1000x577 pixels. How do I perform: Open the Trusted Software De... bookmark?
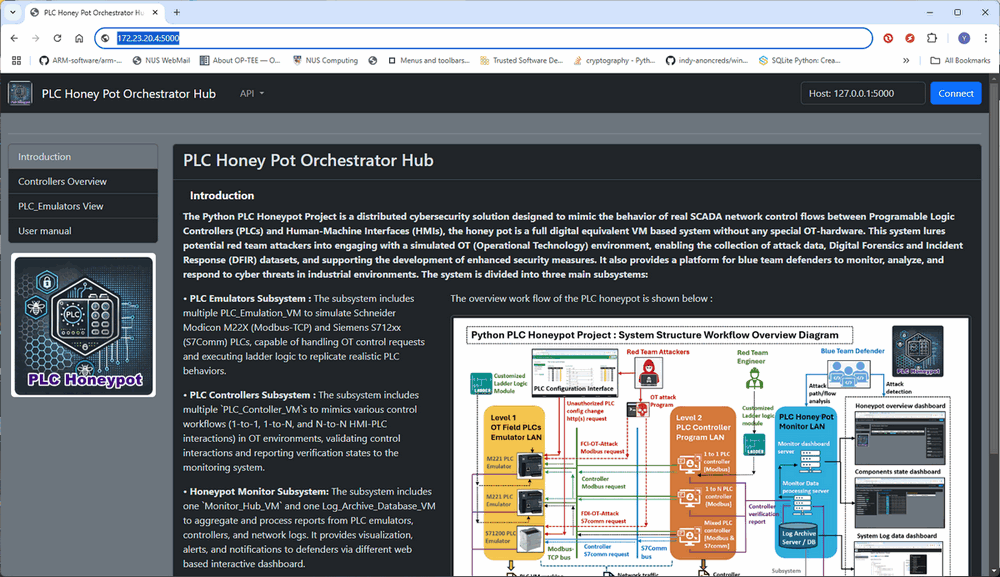(522, 61)
